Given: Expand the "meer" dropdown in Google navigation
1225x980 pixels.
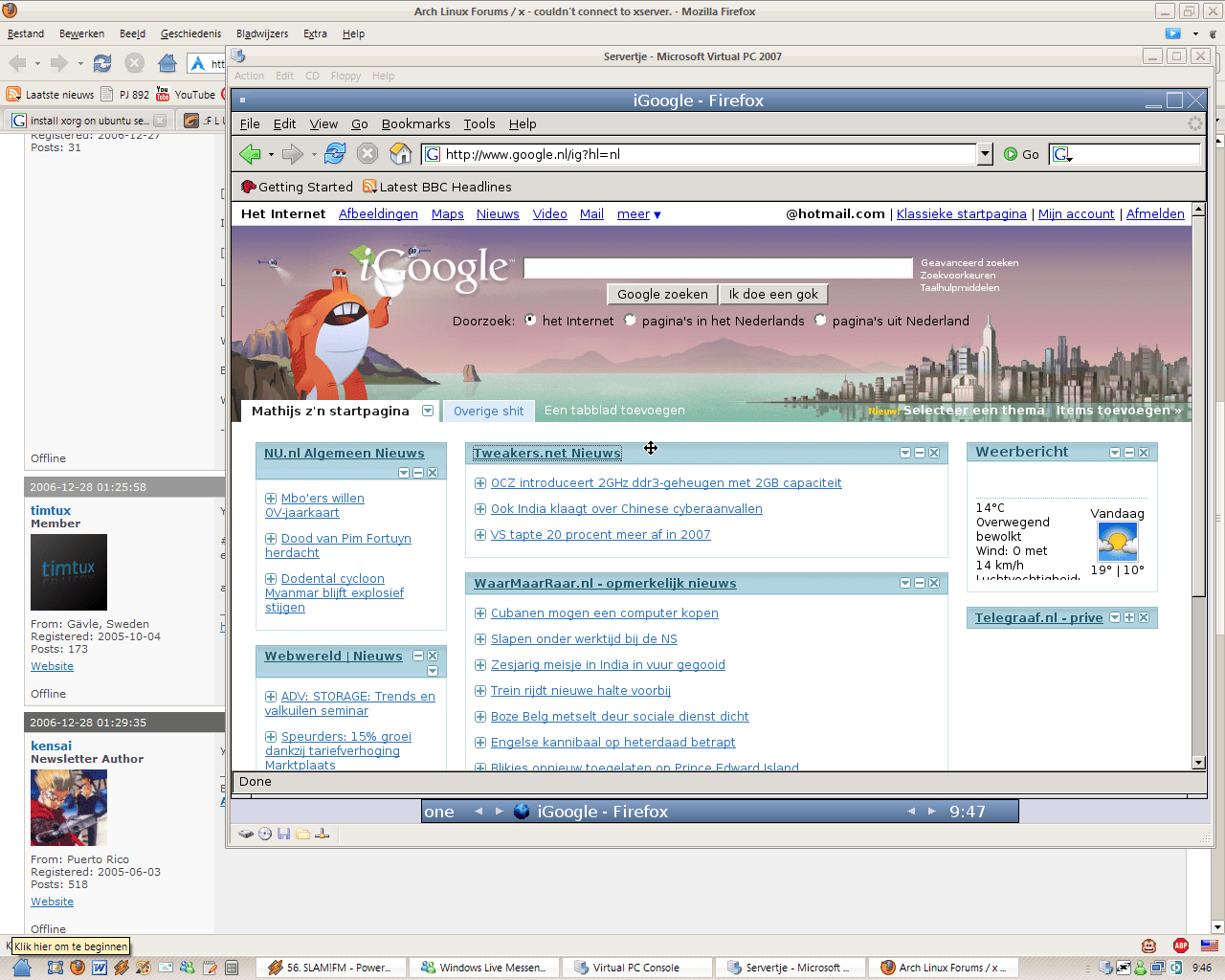Looking at the screenshot, I should click(639, 214).
